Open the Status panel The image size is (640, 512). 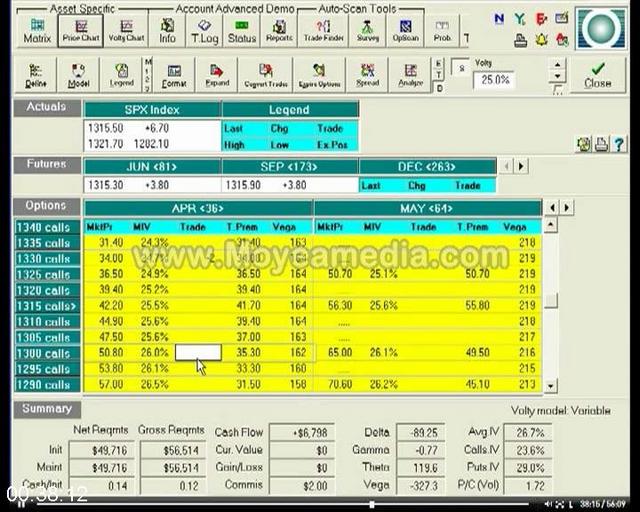click(242, 31)
